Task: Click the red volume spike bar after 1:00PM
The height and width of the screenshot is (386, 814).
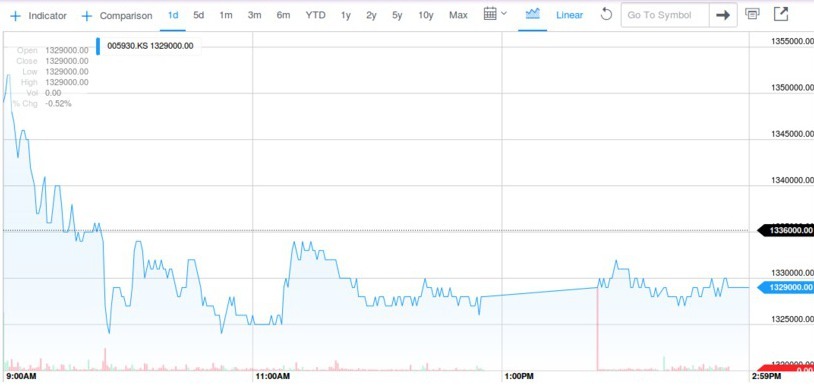Action: click(x=598, y=328)
